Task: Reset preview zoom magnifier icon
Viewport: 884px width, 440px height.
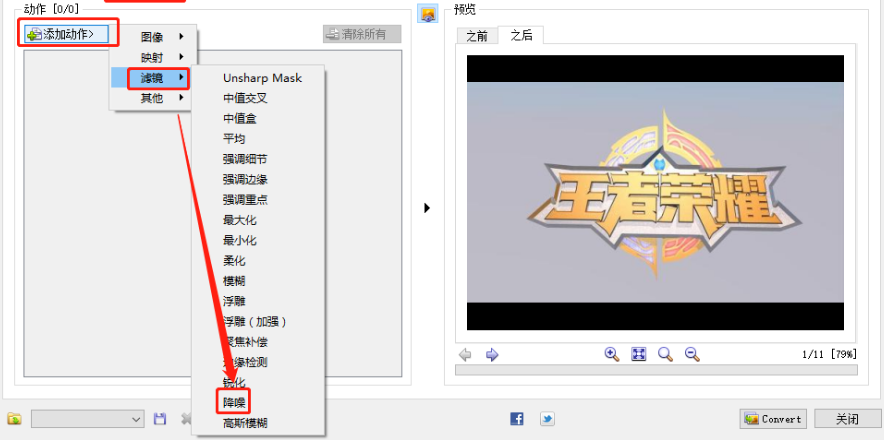Action: [x=666, y=354]
